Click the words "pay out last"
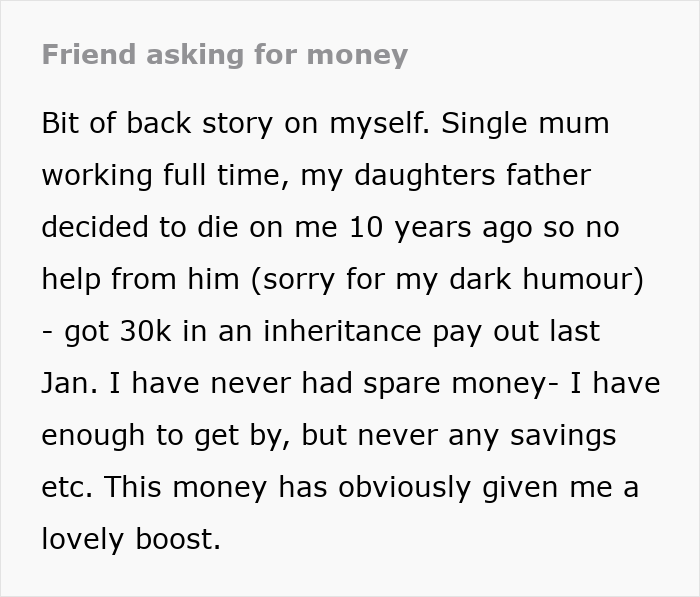The height and width of the screenshot is (597, 700). point(529,332)
